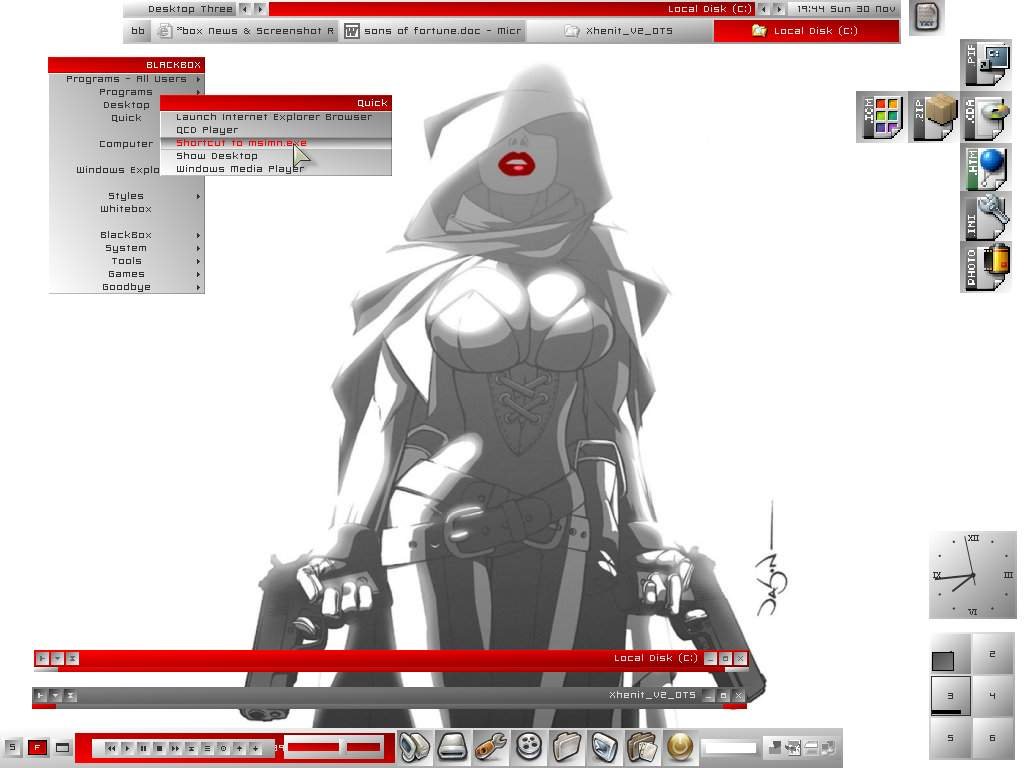Choose Show Desktop from Quick menu
1024x768 pixels.
[276, 156]
